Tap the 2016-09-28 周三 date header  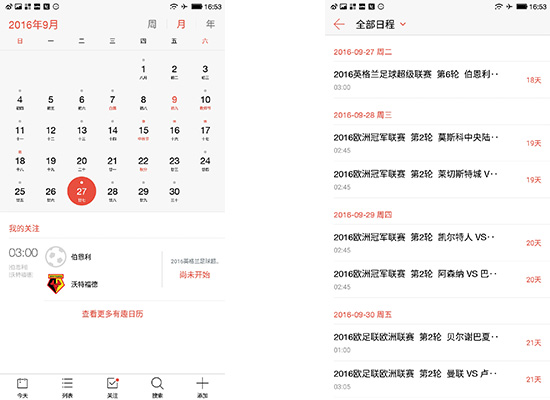tap(363, 115)
